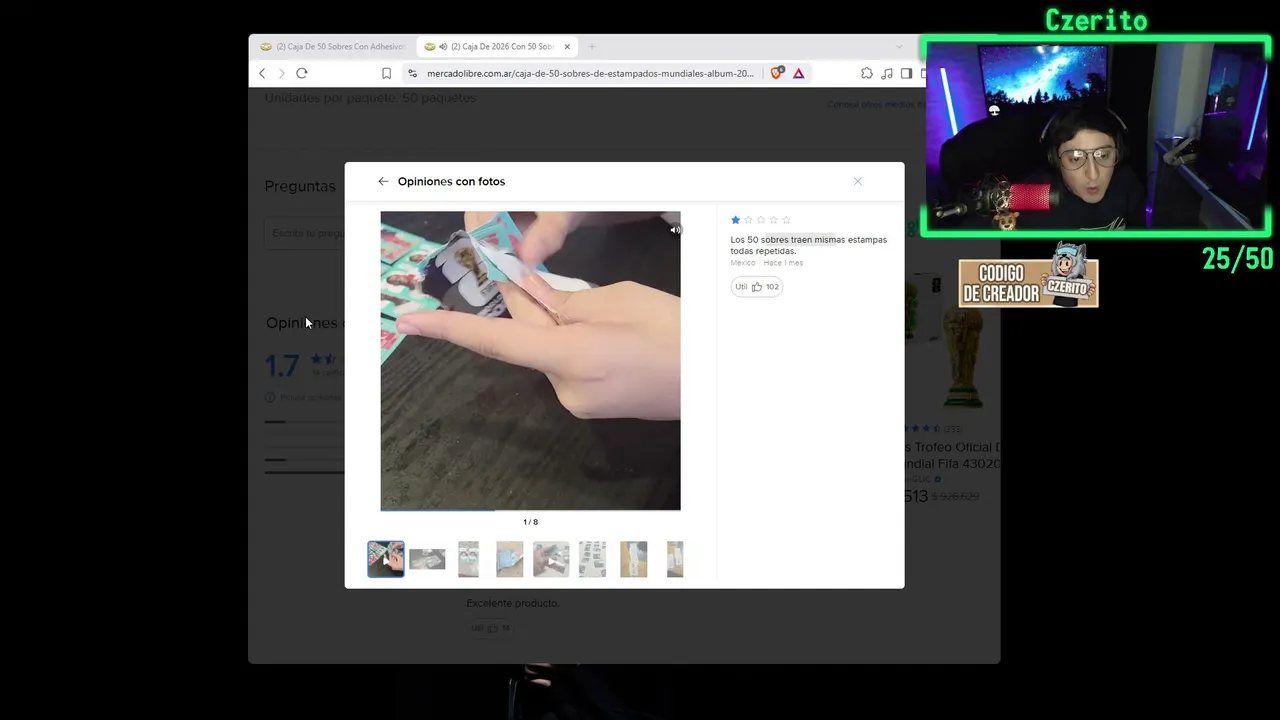This screenshot has height=720, width=1280.
Task: Go back with the browser back arrow
Action: pyautogui.click(x=262, y=73)
